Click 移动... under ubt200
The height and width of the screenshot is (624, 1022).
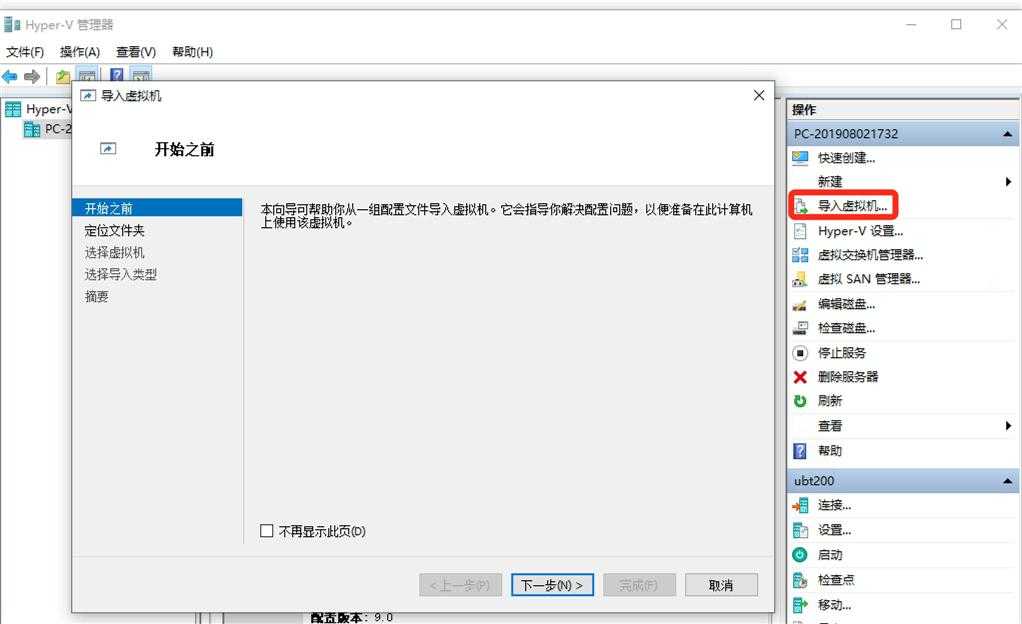(x=834, y=605)
